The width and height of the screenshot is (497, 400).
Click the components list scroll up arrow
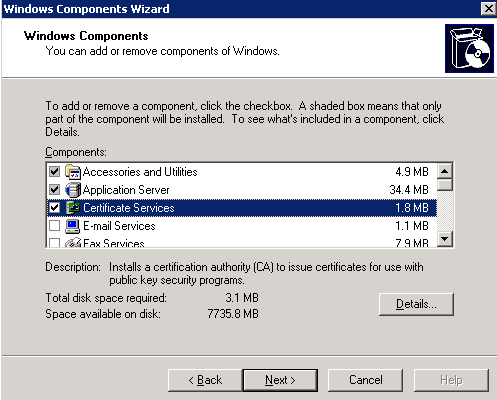point(445,171)
